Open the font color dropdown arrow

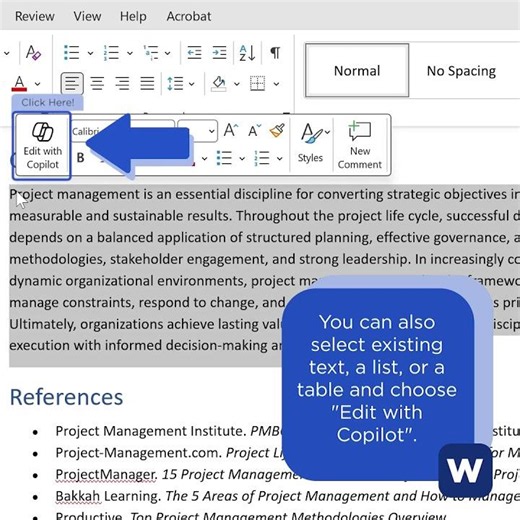[38, 84]
